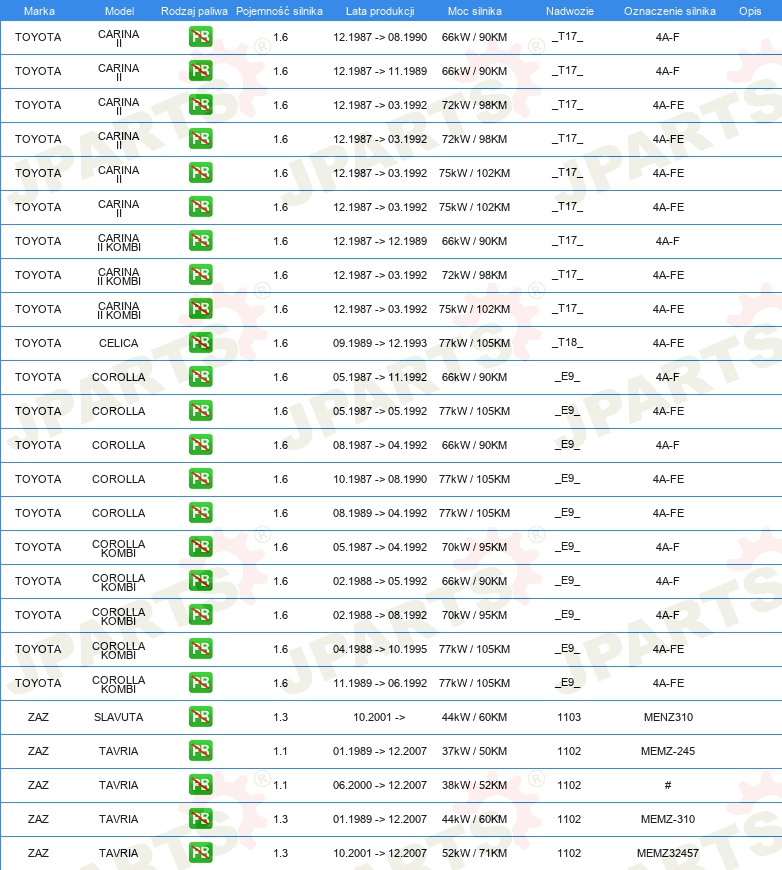Screen dimensions: 782x870
Task: Click fuel icon for Corolla Kombi 02.1988 -> 08.1992
Action: [x=200, y=615]
